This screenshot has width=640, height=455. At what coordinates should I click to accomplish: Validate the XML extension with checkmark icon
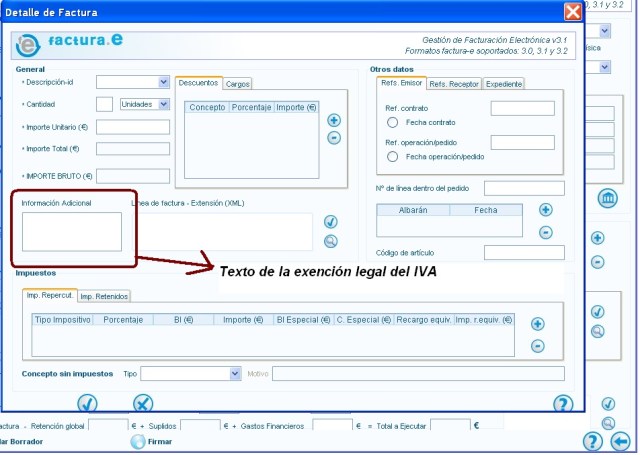tap(331, 222)
